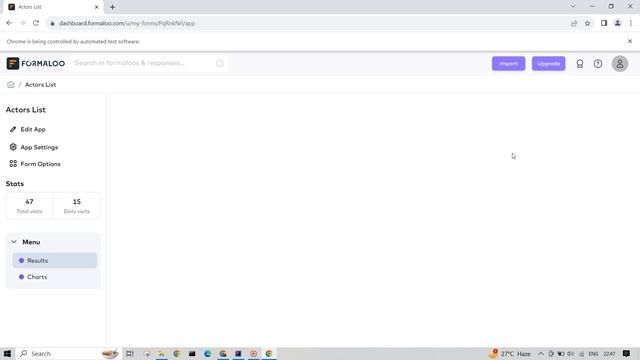Screen dimensions: 640x360
Task: Open the tab search dropdown arrow
Action: 573,7
